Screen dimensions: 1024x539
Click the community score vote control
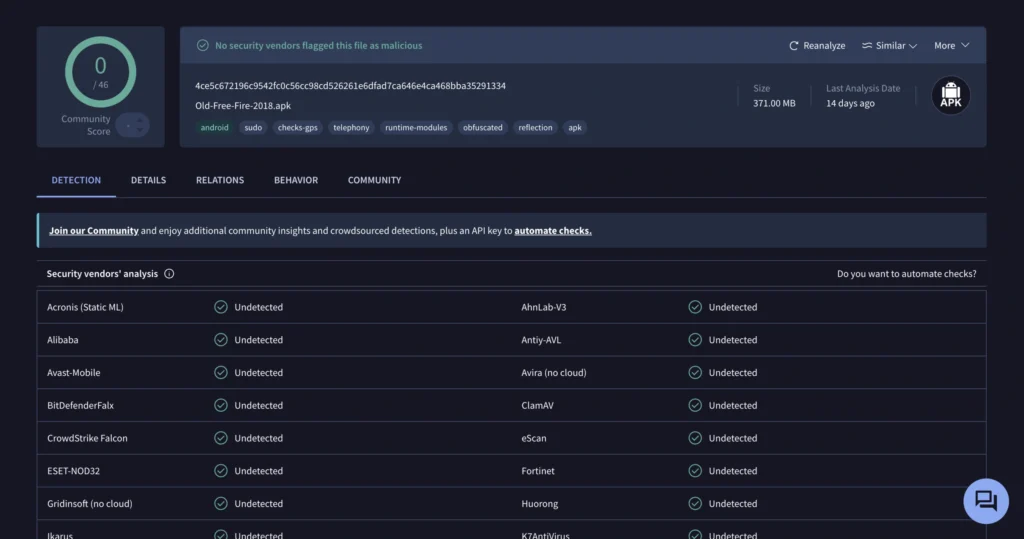133,125
